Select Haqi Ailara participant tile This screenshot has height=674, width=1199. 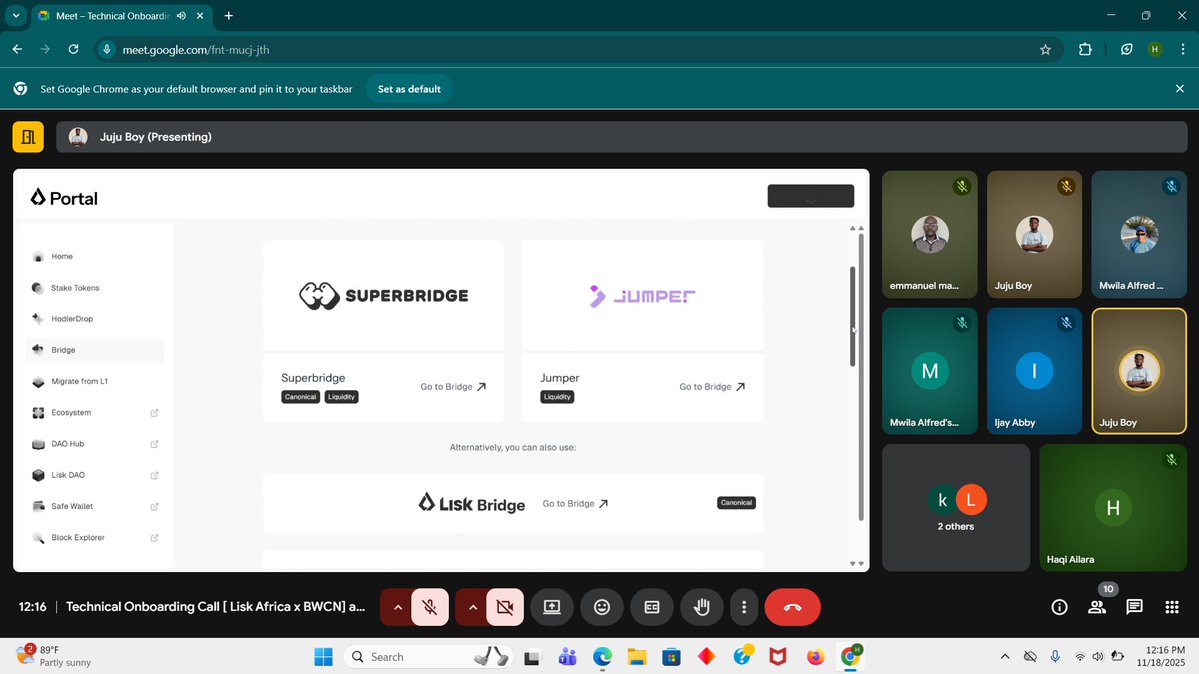(x=1113, y=507)
